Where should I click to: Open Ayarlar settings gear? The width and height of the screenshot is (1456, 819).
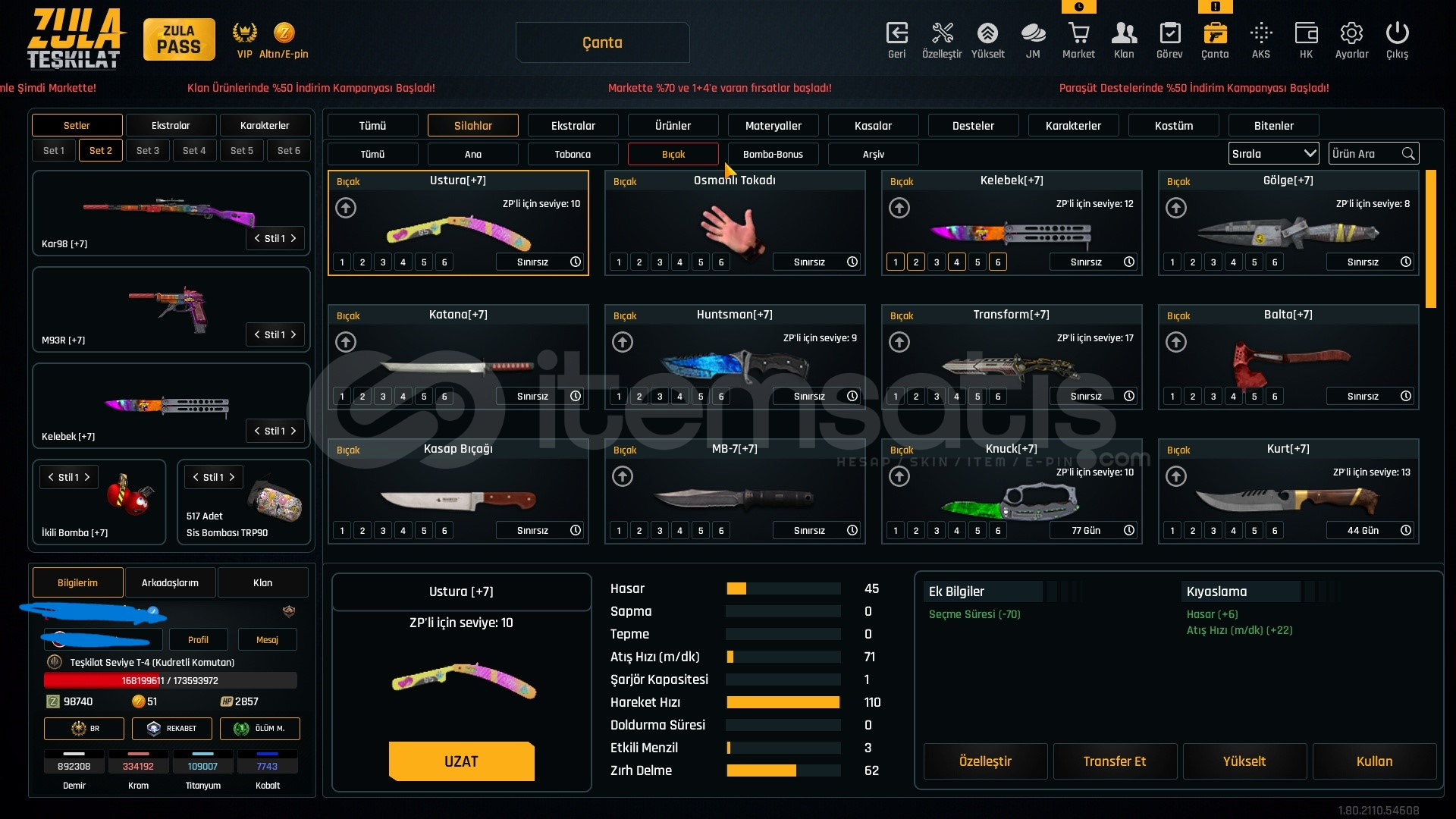[1351, 33]
